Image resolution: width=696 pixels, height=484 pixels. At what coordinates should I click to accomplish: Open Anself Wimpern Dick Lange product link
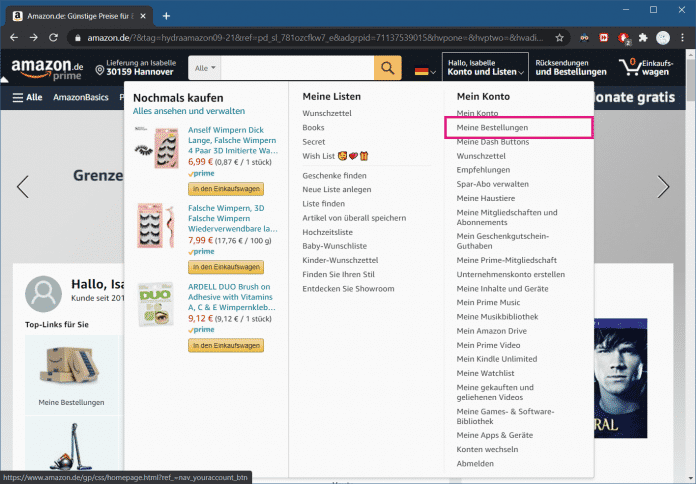tap(233, 140)
